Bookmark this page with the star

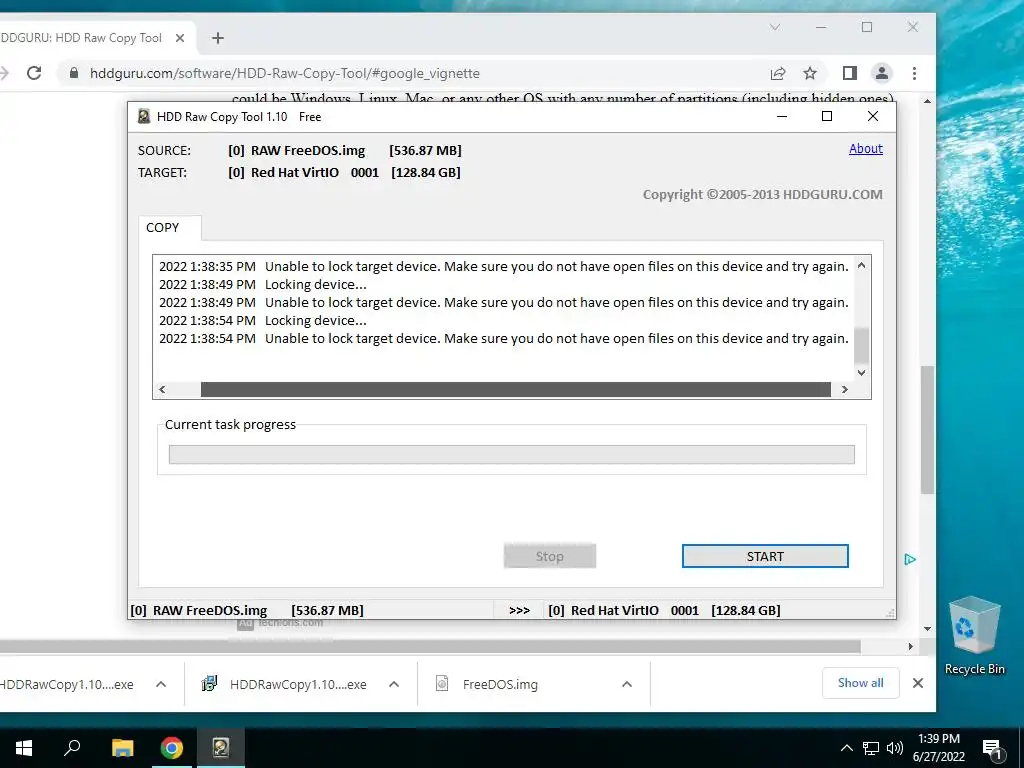[810, 73]
